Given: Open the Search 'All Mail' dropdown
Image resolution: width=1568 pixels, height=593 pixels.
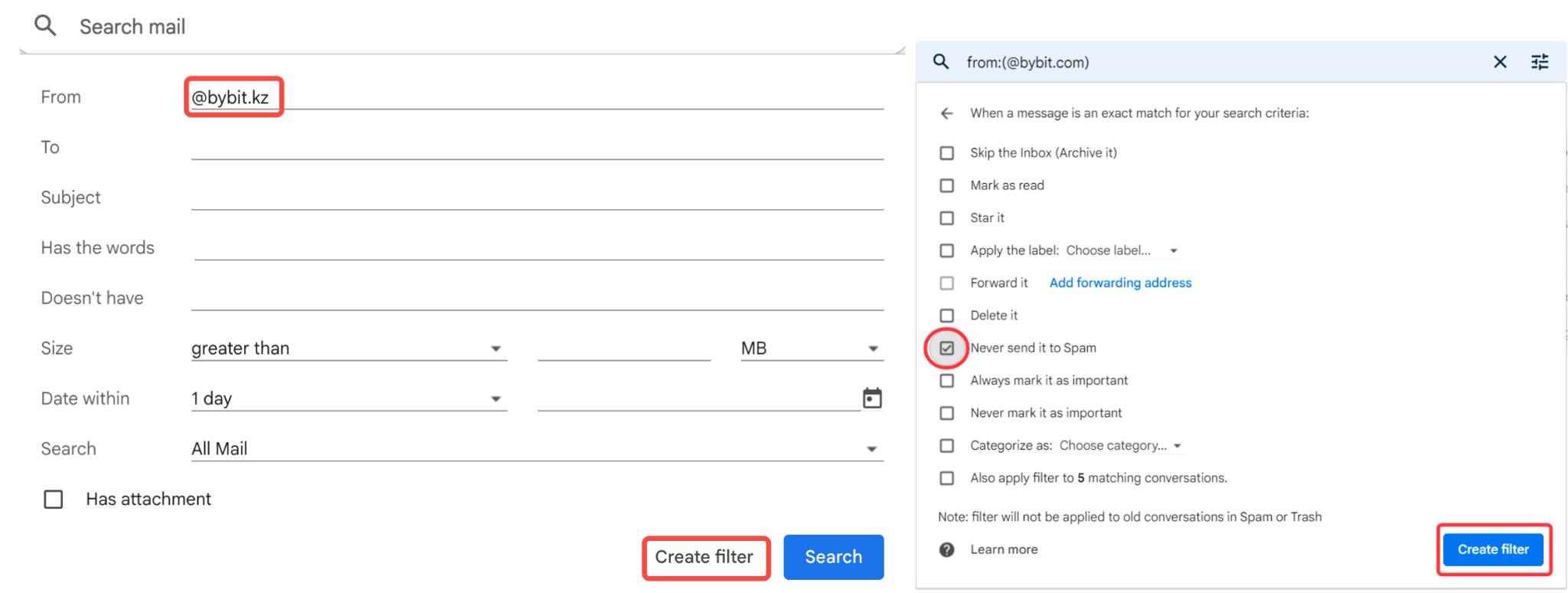Looking at the screenshot, I should point(536,449).
